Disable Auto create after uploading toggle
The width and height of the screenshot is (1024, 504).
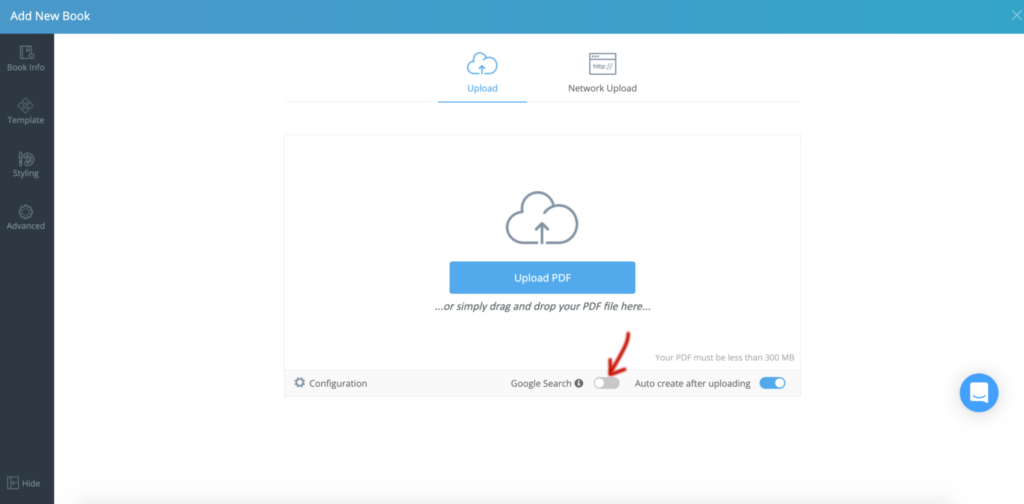click(772, 383)
